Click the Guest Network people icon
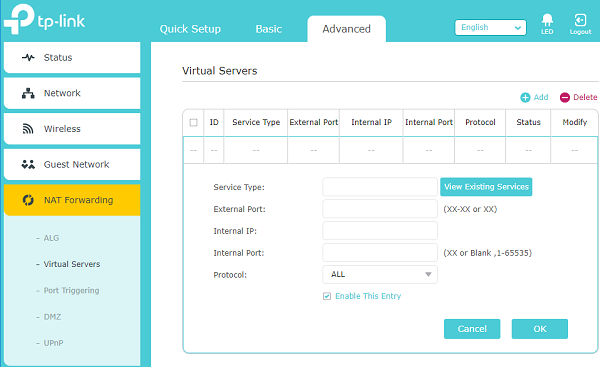 click(28, 165)
